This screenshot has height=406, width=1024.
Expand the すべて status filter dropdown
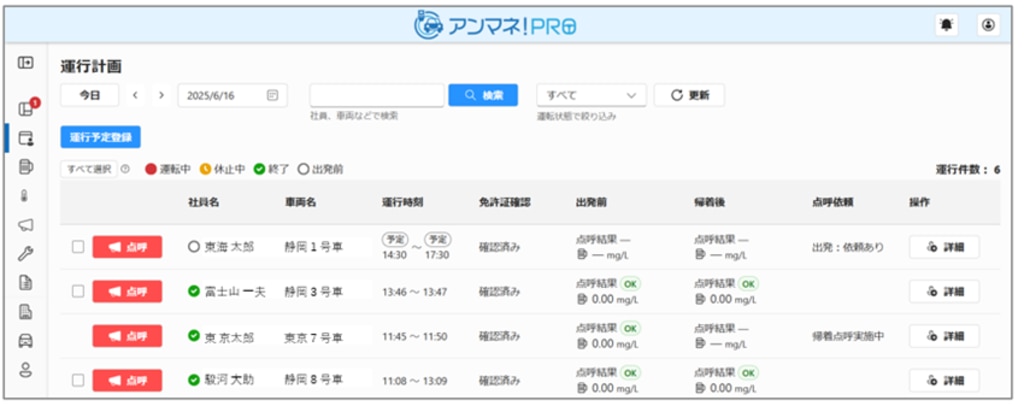click(x=590, y=95)
